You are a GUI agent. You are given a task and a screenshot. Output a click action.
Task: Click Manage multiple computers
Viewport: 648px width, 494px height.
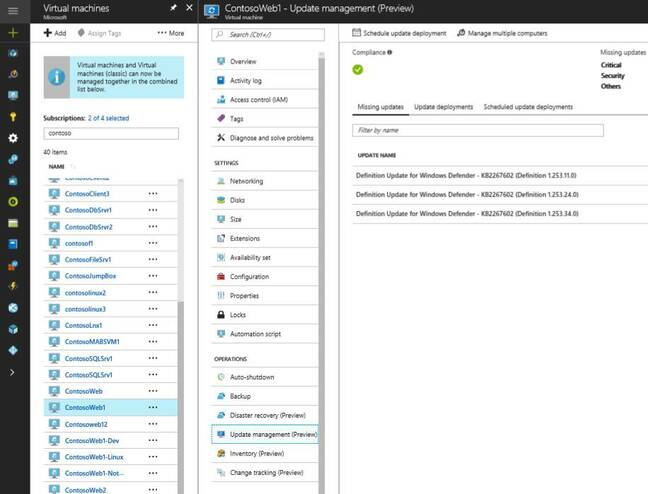coord(502,33)
